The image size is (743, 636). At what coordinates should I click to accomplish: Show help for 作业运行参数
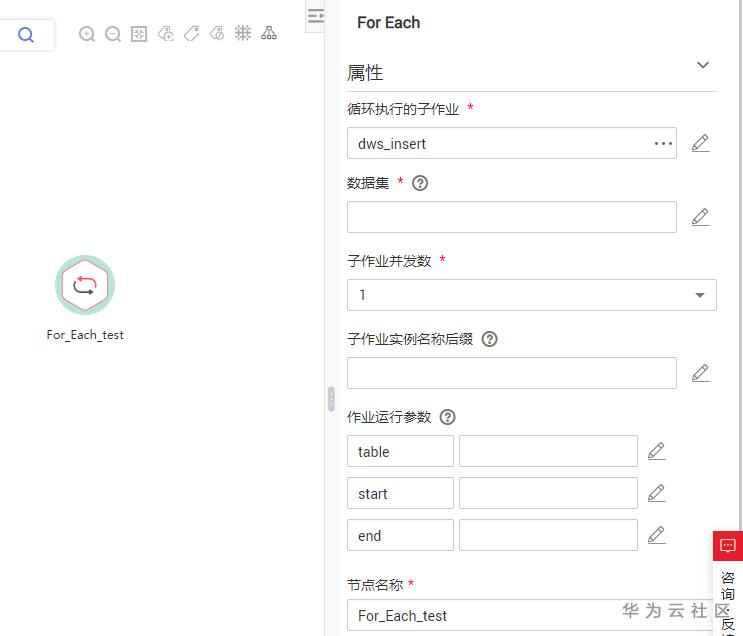[448, 417]
